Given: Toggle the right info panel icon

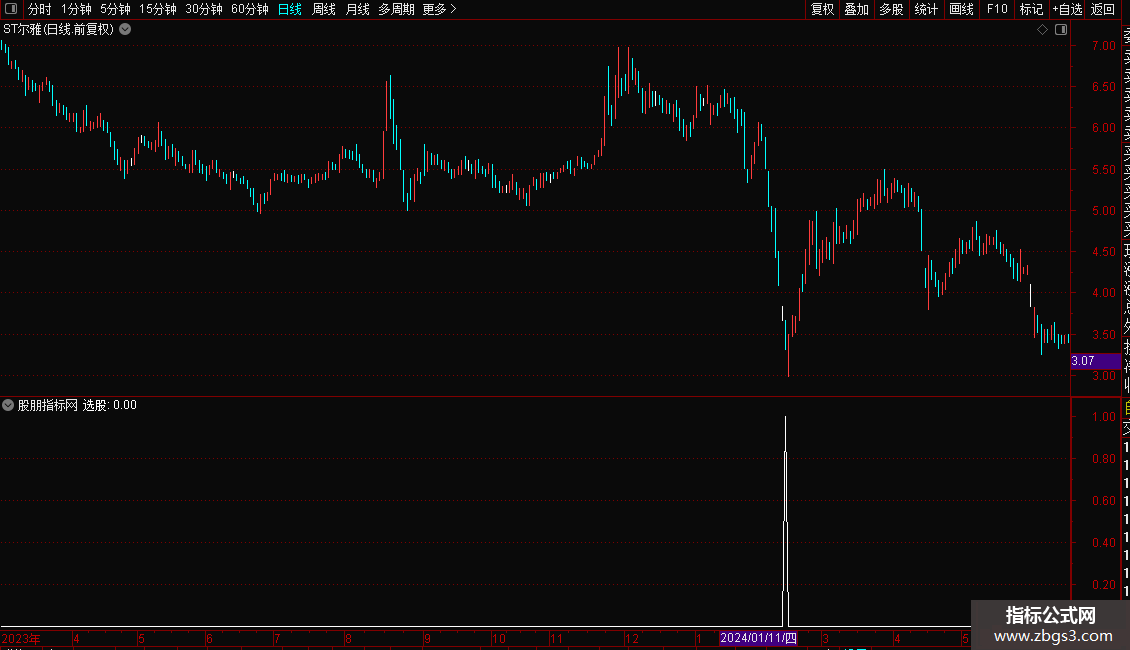Looking at the screenshot, I should click(1061, 30).
